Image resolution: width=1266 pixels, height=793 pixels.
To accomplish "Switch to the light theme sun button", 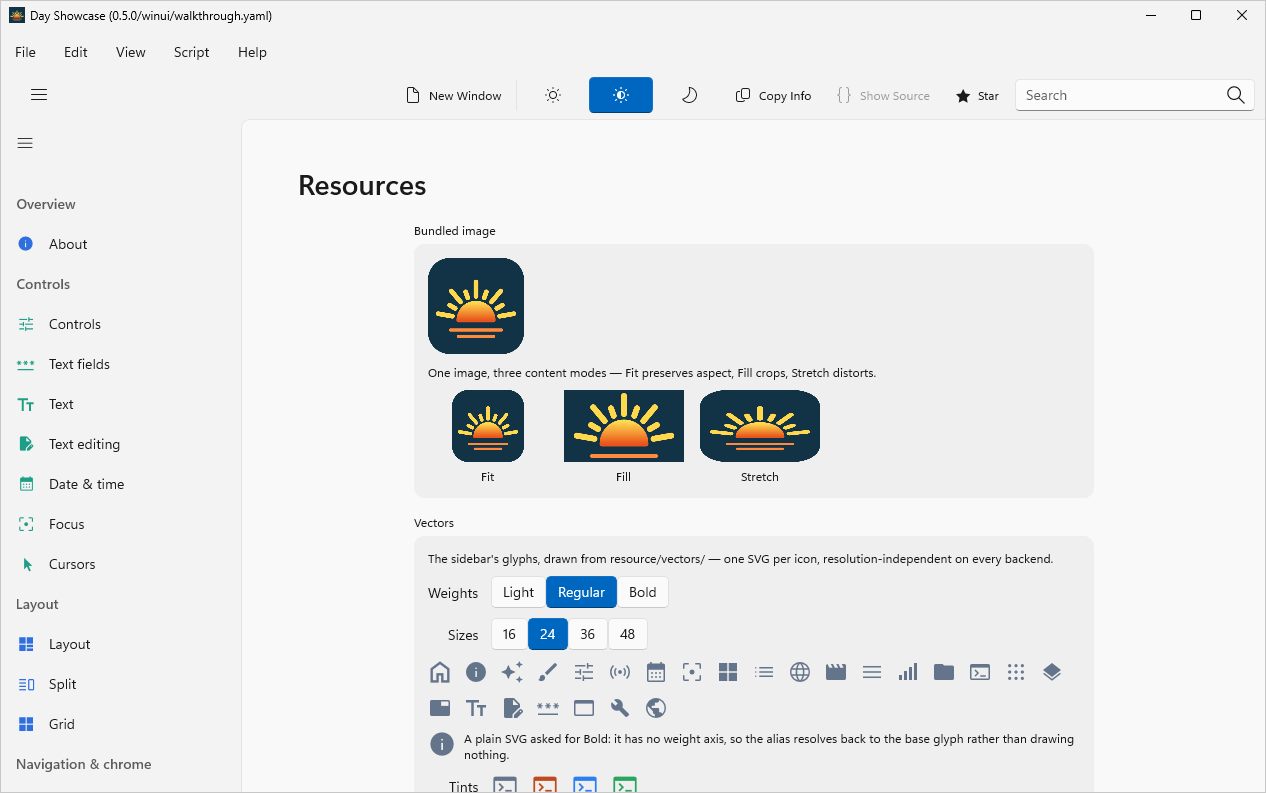I will coord(553,95).
